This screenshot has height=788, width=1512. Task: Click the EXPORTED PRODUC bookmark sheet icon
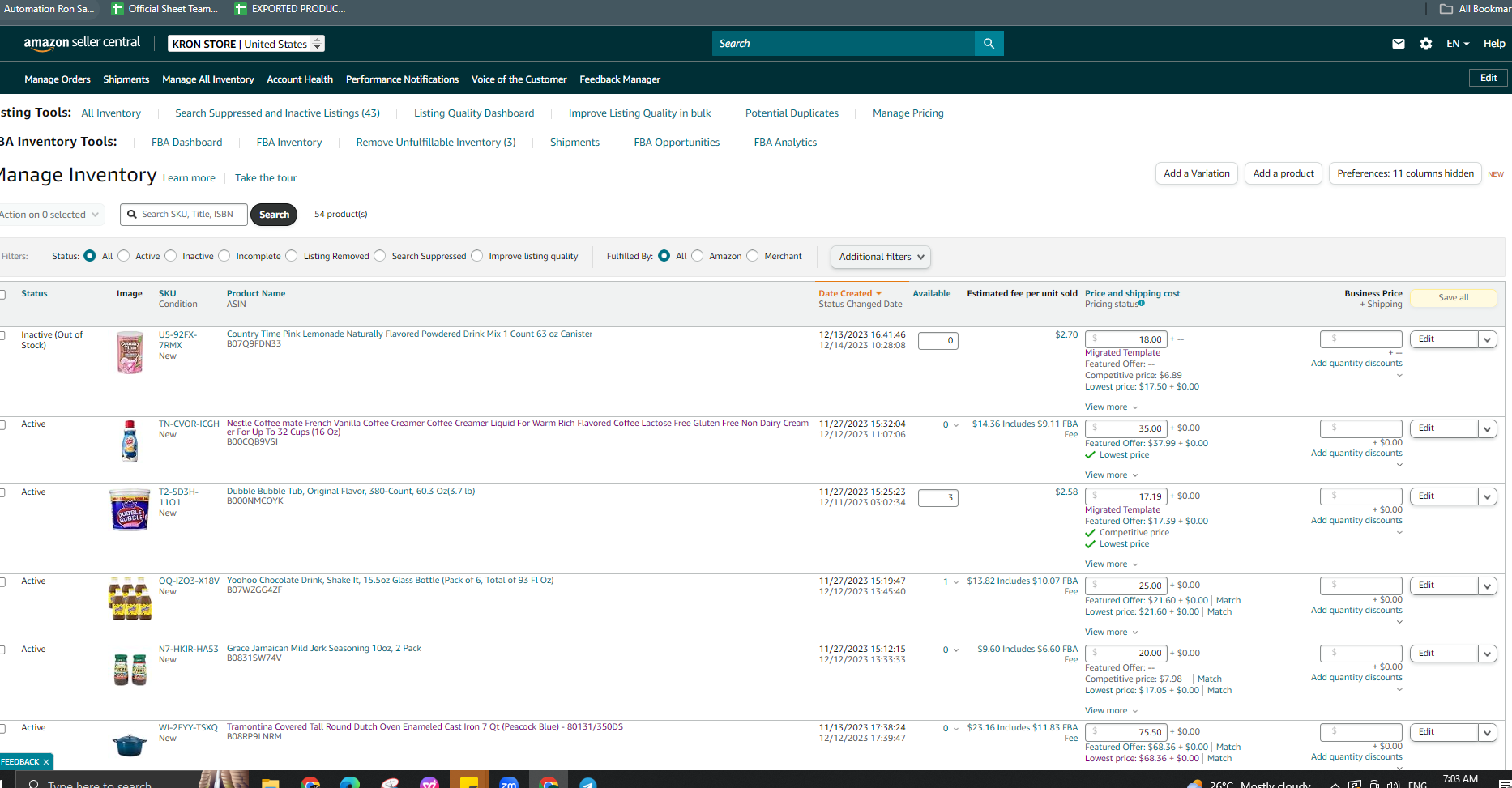tap(241, 9)
